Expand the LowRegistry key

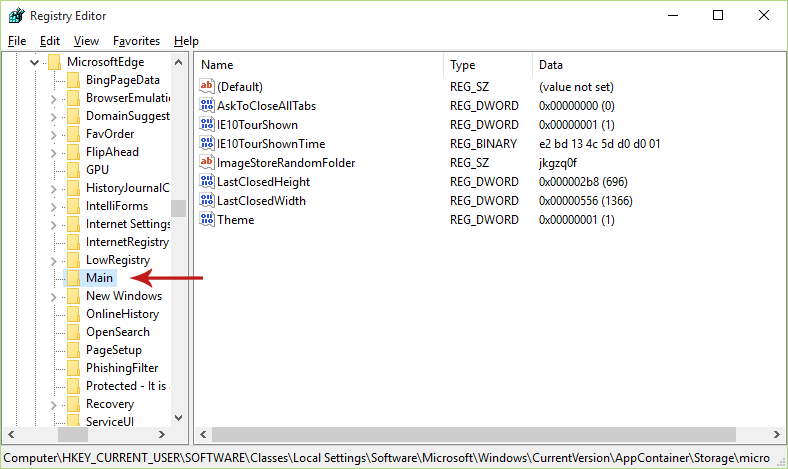pos(53,260)
